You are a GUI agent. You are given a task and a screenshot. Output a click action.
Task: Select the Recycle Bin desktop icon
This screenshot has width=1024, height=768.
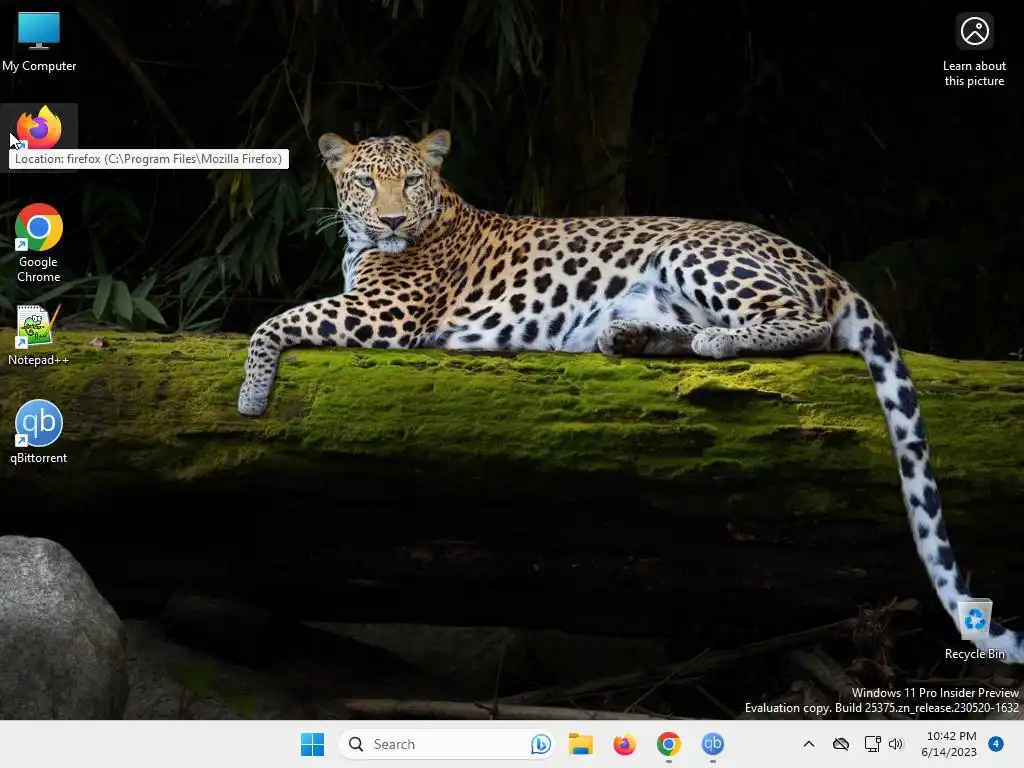click(x=974, y=630)
